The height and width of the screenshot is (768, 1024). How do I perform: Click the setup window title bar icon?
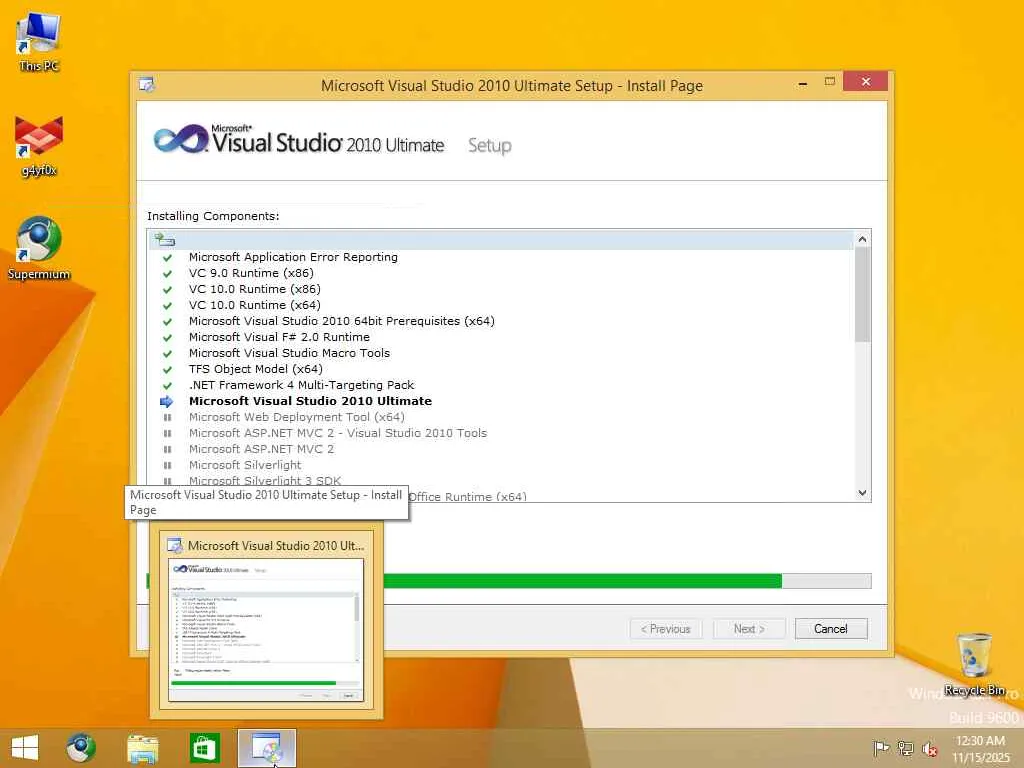[147, 85]
